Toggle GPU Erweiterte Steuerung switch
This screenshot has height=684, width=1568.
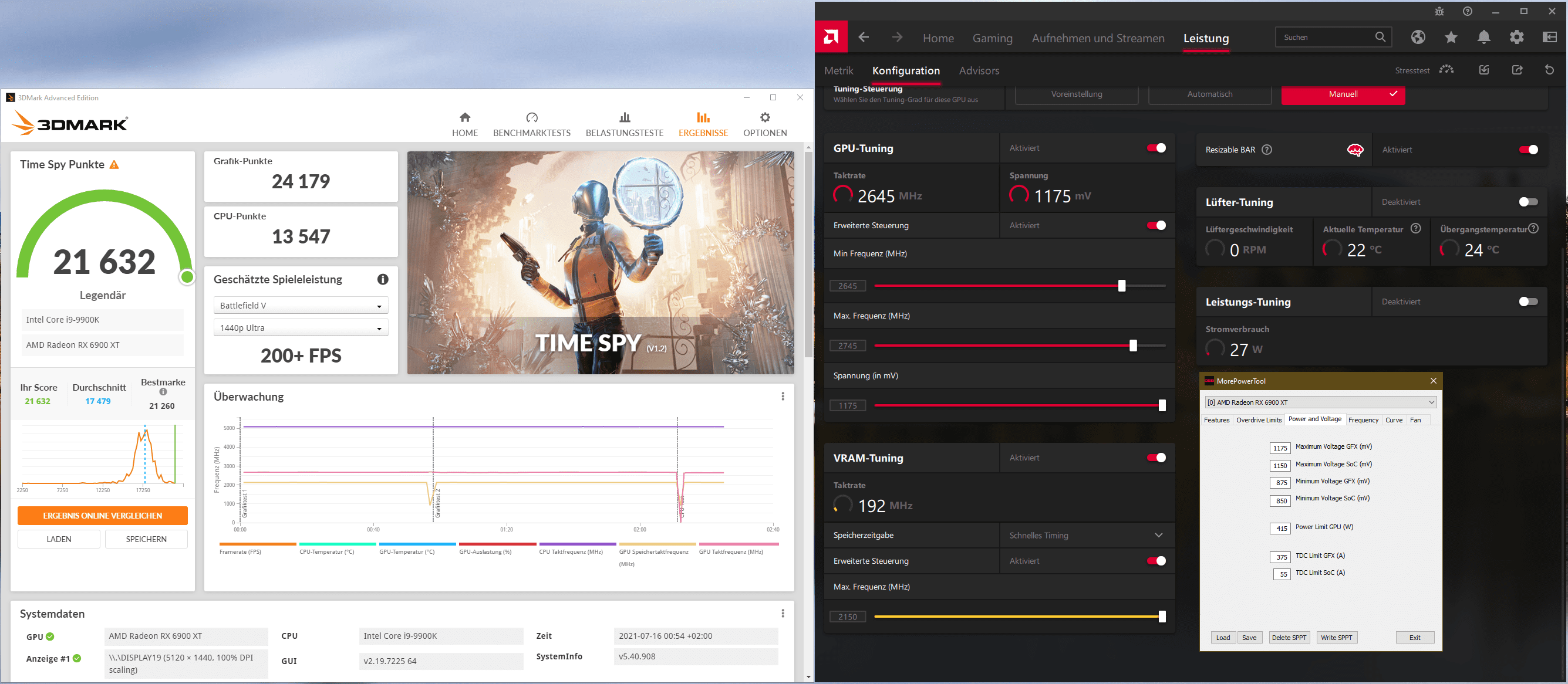(x=1156, y=226)
